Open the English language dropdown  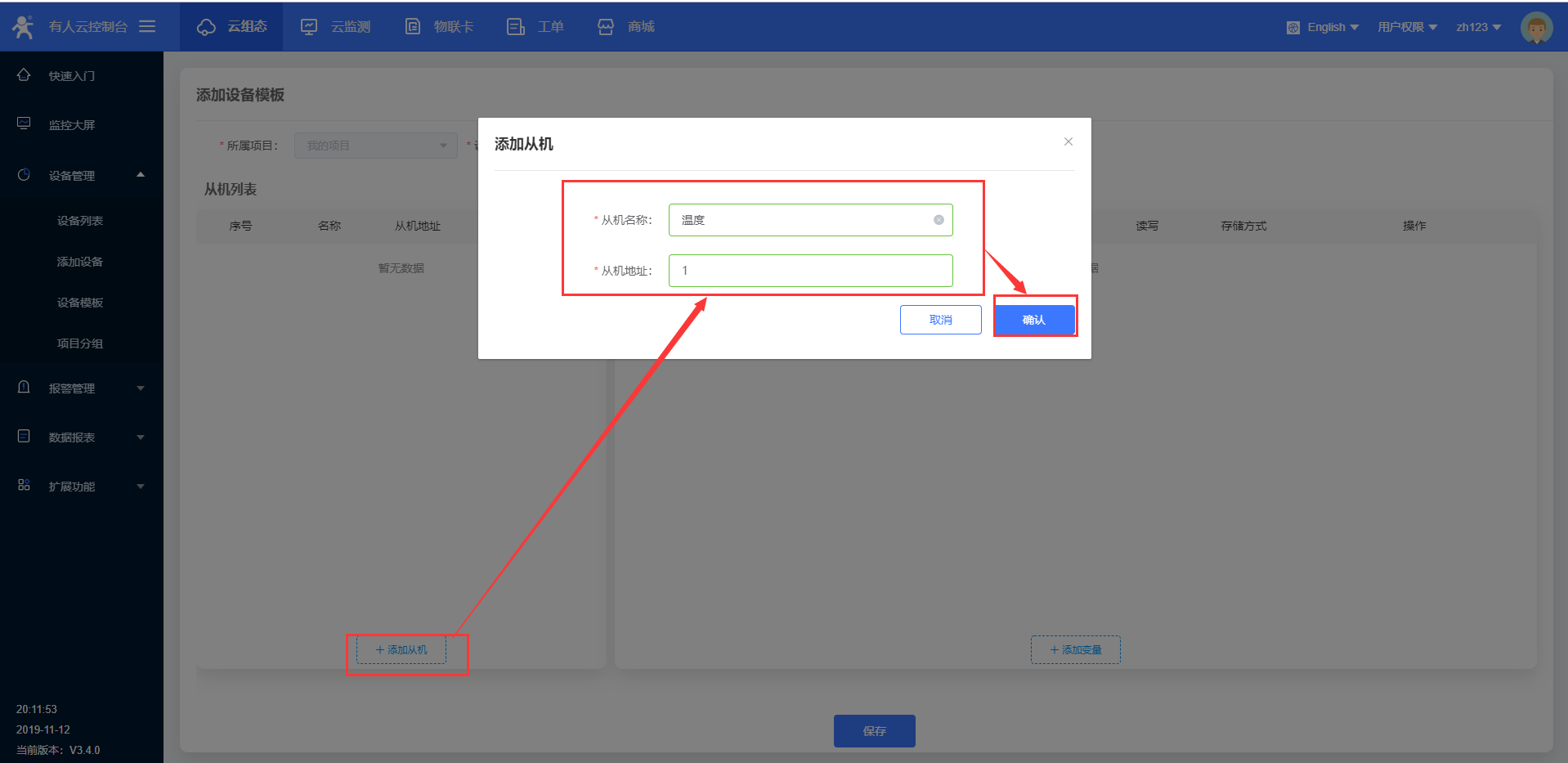[1324, 27]
